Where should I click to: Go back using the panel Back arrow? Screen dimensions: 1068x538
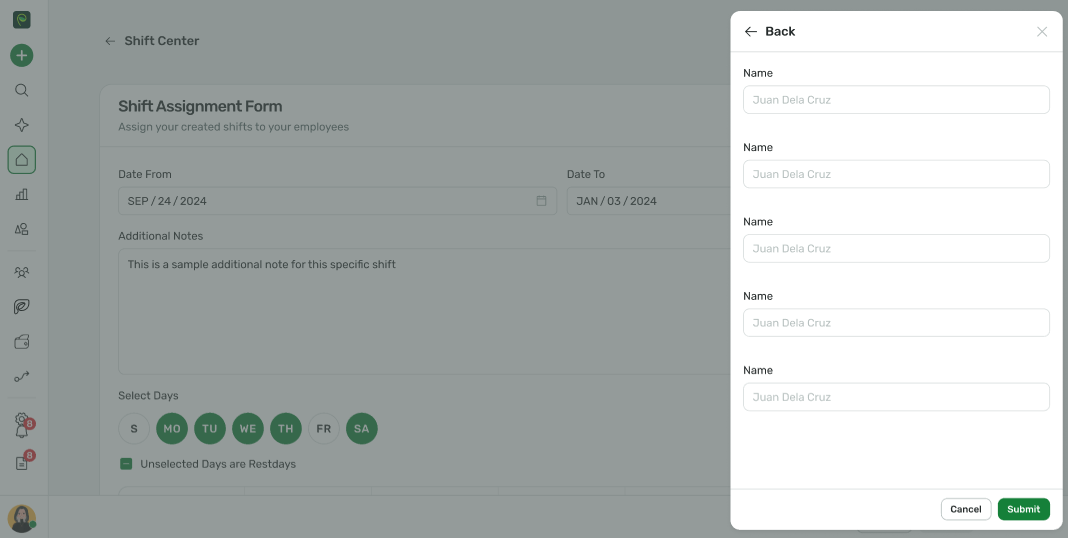point(751,32)
